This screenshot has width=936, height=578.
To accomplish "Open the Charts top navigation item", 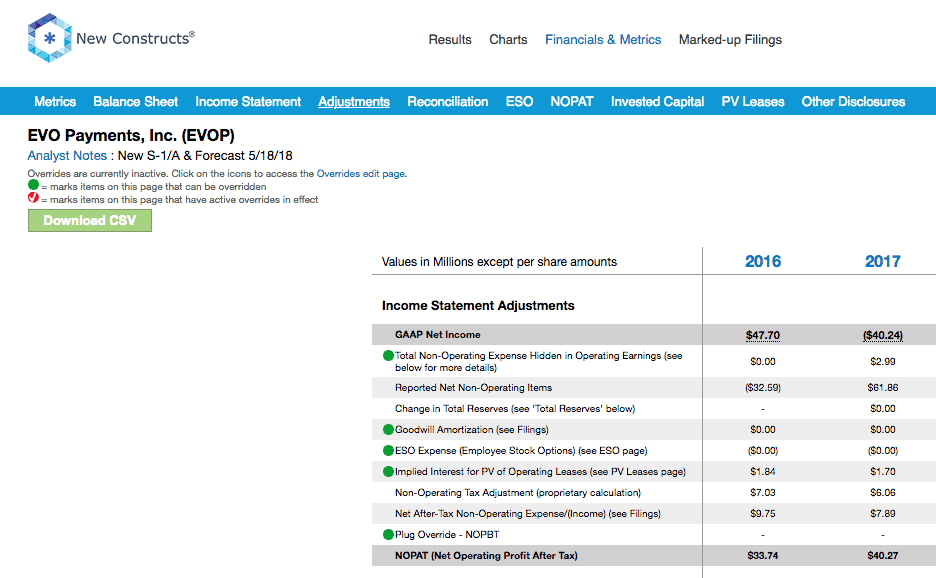I will point(508,39).
